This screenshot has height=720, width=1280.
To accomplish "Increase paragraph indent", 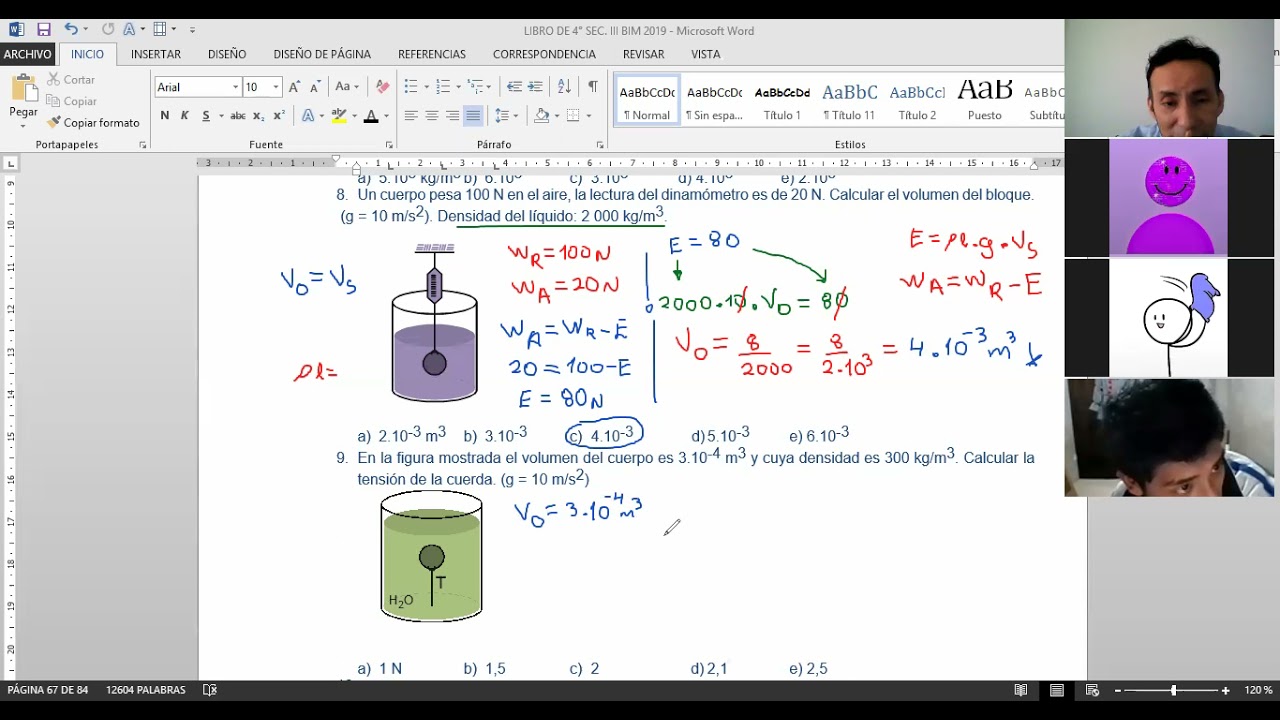I will click(x=535, y=87).
